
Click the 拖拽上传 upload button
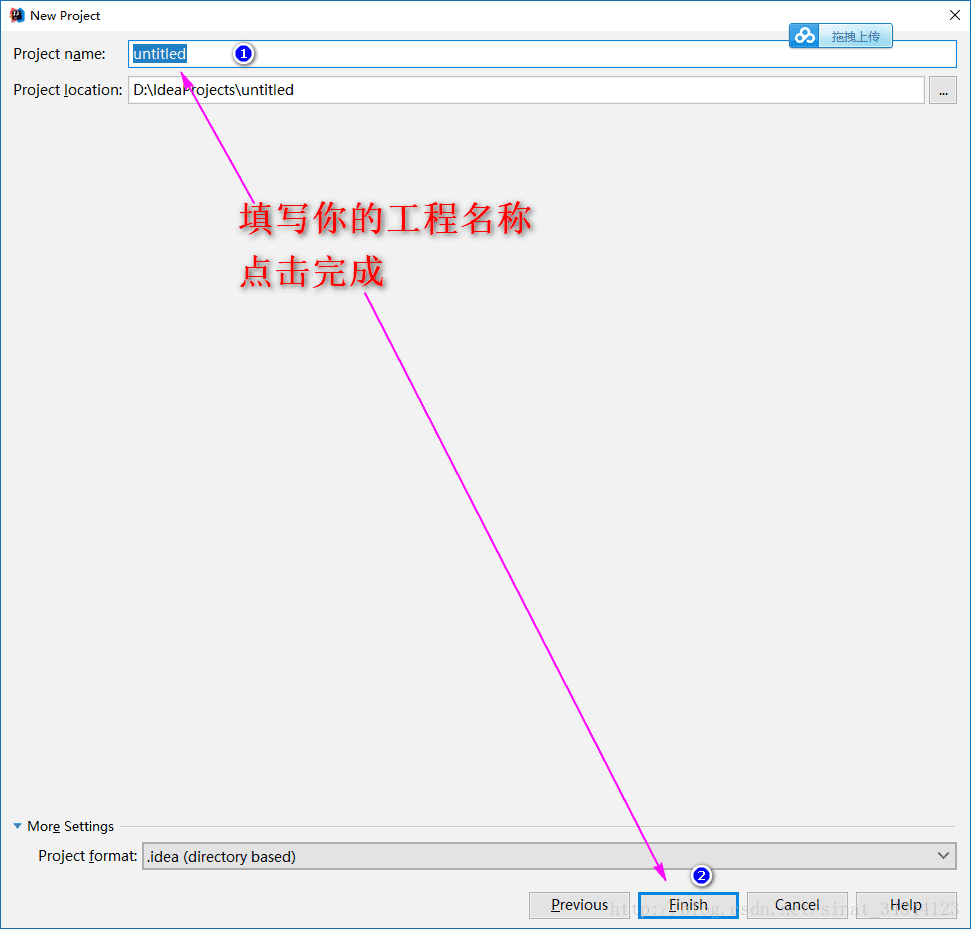click(x=857, y=35)
